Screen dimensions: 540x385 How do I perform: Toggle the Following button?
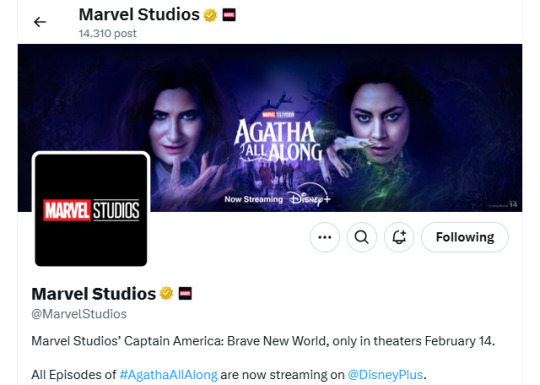pos(465,237)
